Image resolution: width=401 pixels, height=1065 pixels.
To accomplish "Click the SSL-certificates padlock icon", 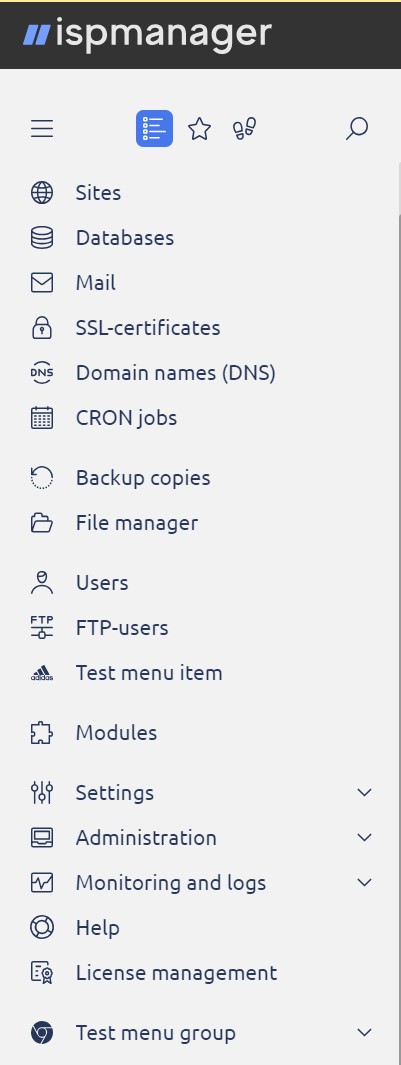I will pos(42,327).
